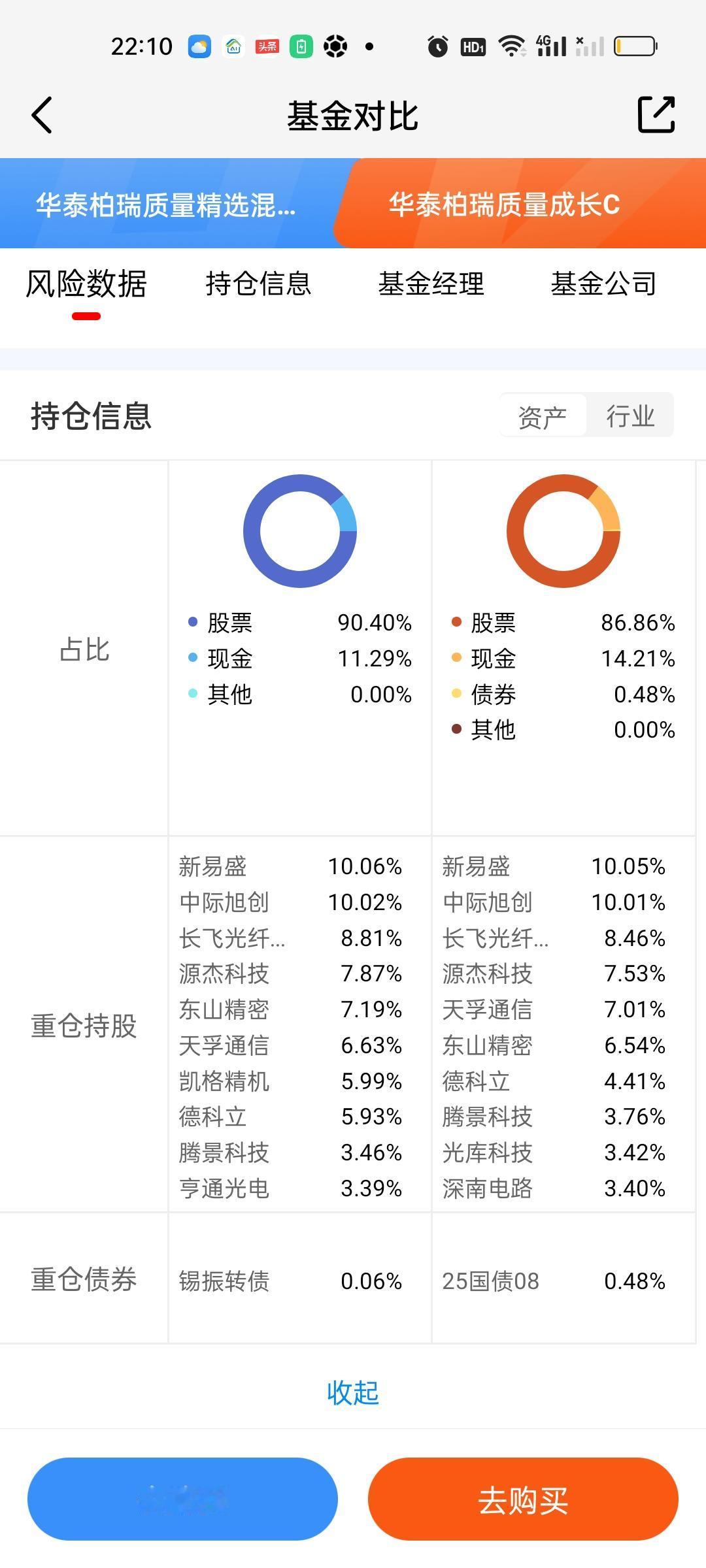706x1568 pixels.
Task: Tap the weather app notification icon
Action: click(199, 46)
